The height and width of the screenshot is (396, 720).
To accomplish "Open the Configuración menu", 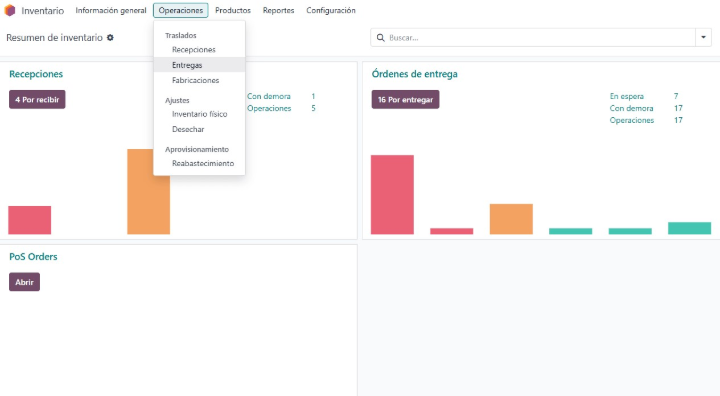I will pyautogui.click(x=331, y=10).
